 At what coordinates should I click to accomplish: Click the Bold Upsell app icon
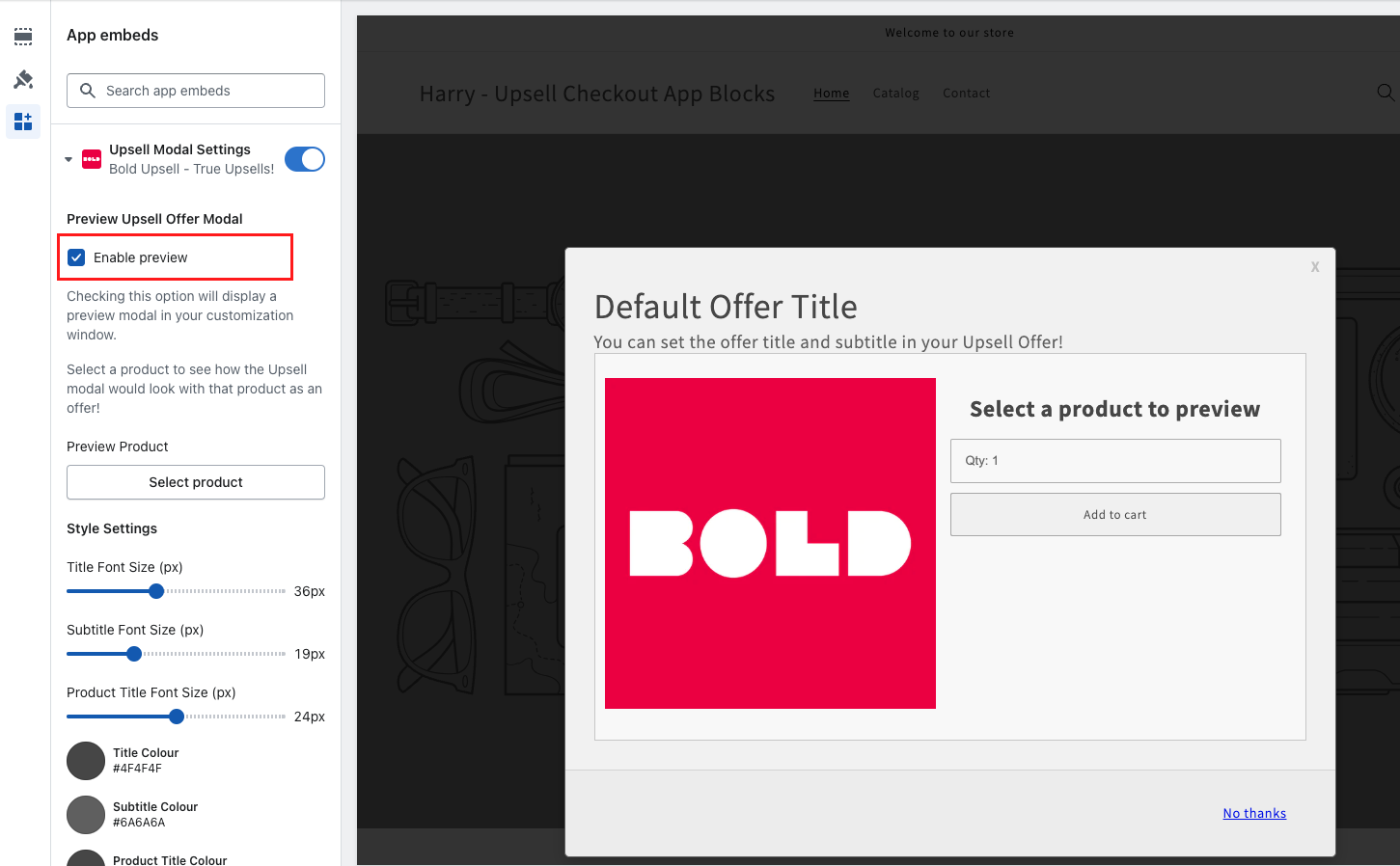pyautogui.click(x=91, y=158)
